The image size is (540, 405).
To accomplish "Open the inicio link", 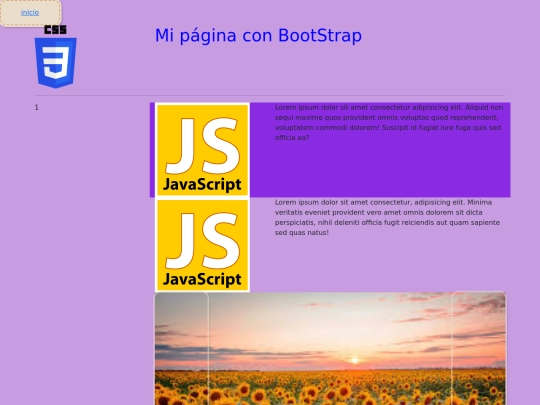I will point(30,13).
